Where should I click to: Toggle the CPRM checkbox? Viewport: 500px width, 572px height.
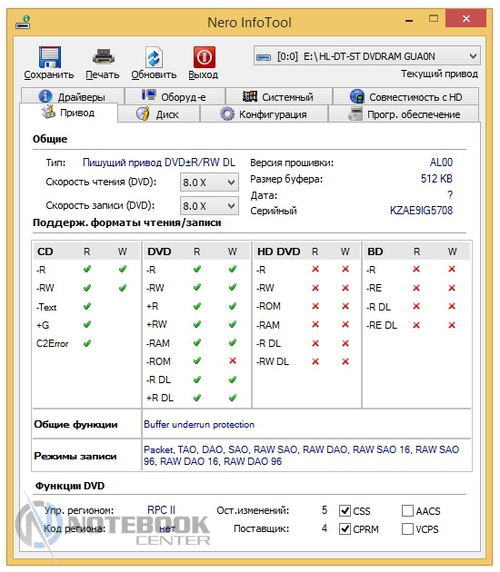345,529
